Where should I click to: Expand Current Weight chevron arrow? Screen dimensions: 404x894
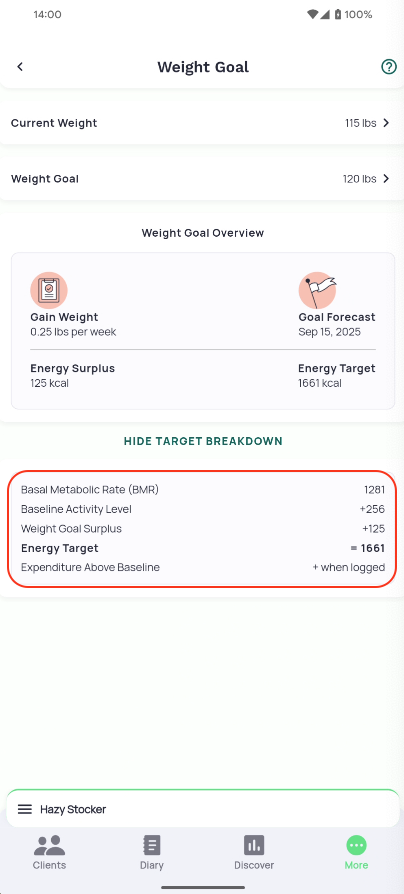click(386, 123)
